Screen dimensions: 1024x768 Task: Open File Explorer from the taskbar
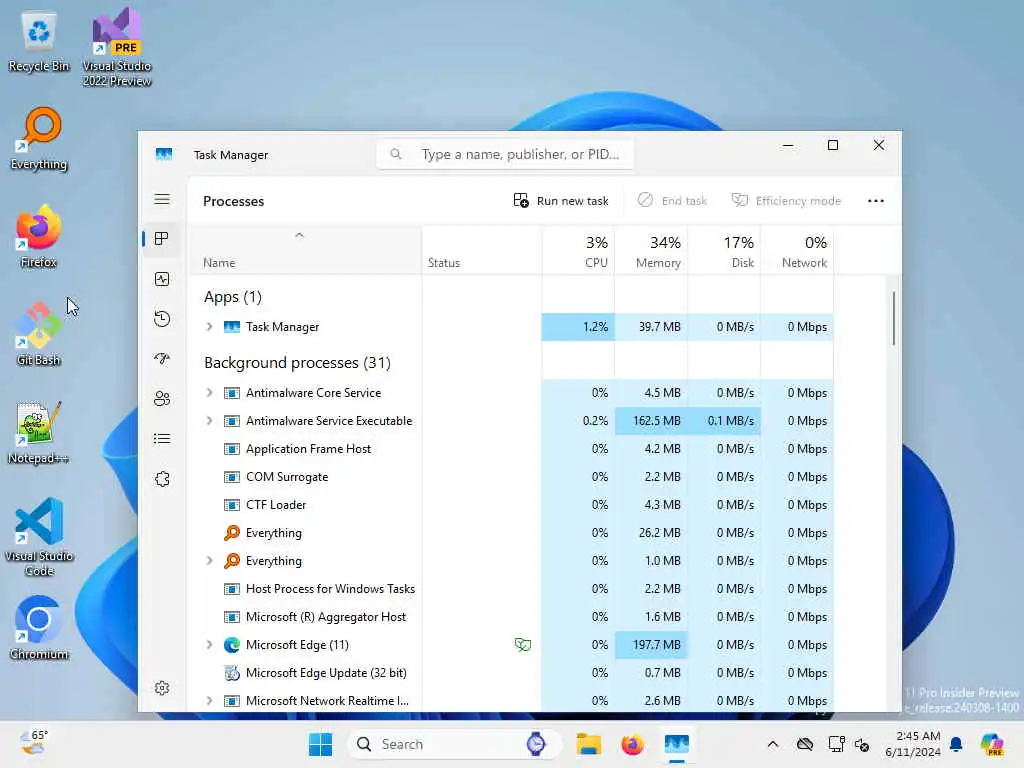(x=588, y=744)
